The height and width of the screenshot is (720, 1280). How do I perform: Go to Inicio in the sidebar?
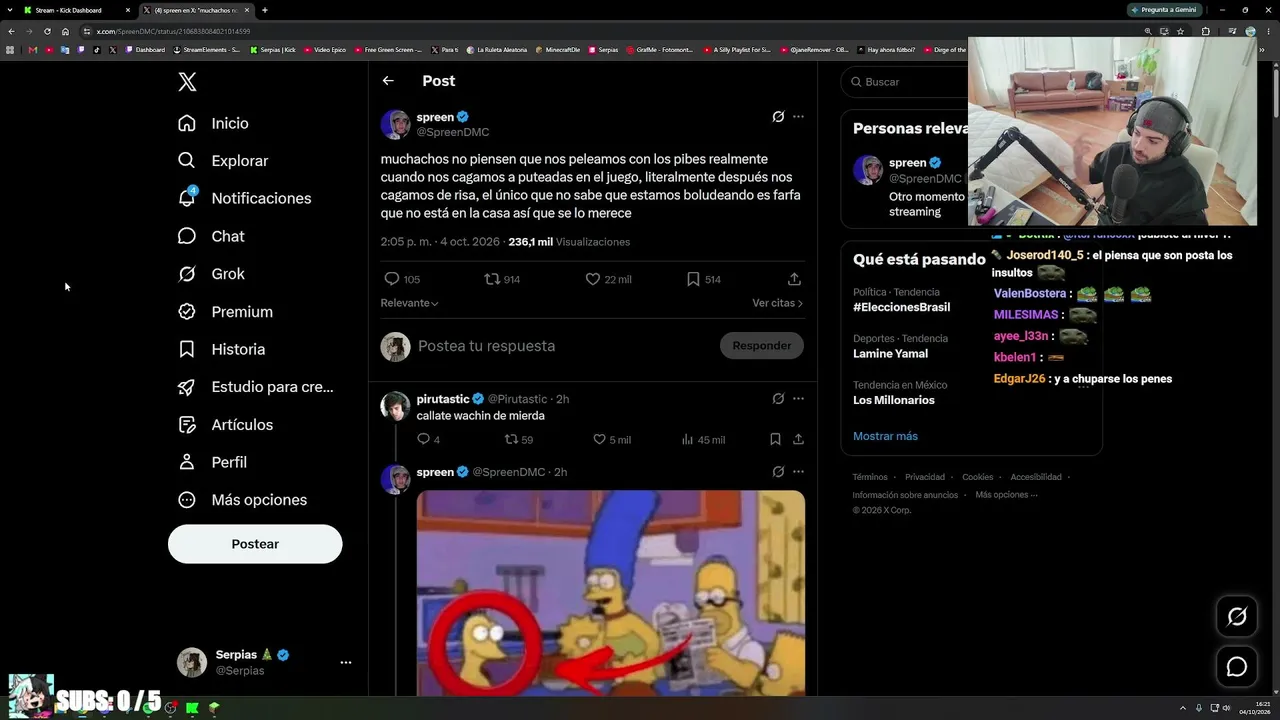[x=213, y=123]
